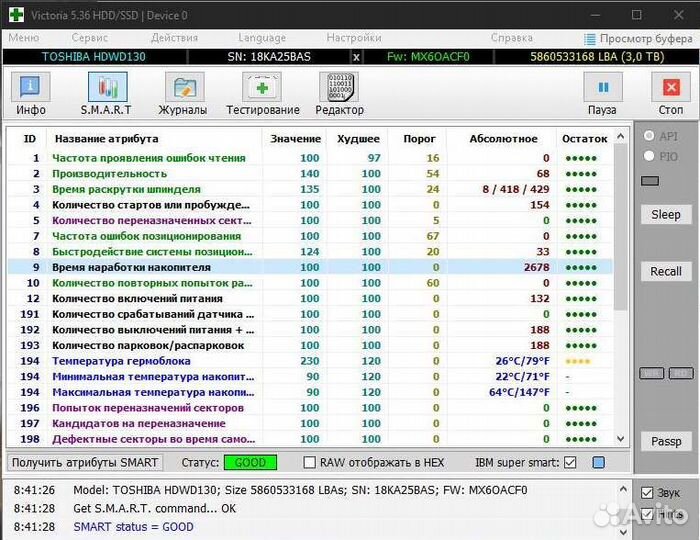Viewport: 700px width, 540px height.
Task: Click log line Get S.M.A.R.T. command... OK
Action: point(154,508)
